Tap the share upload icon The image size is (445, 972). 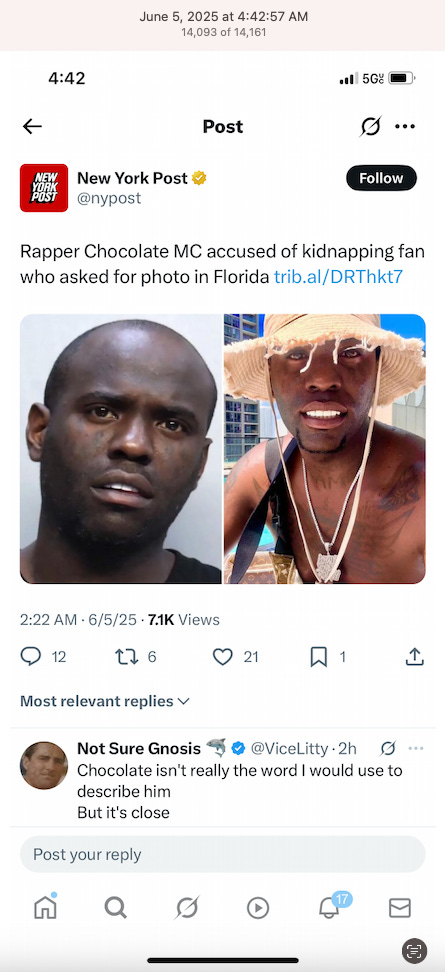(414, 657)
